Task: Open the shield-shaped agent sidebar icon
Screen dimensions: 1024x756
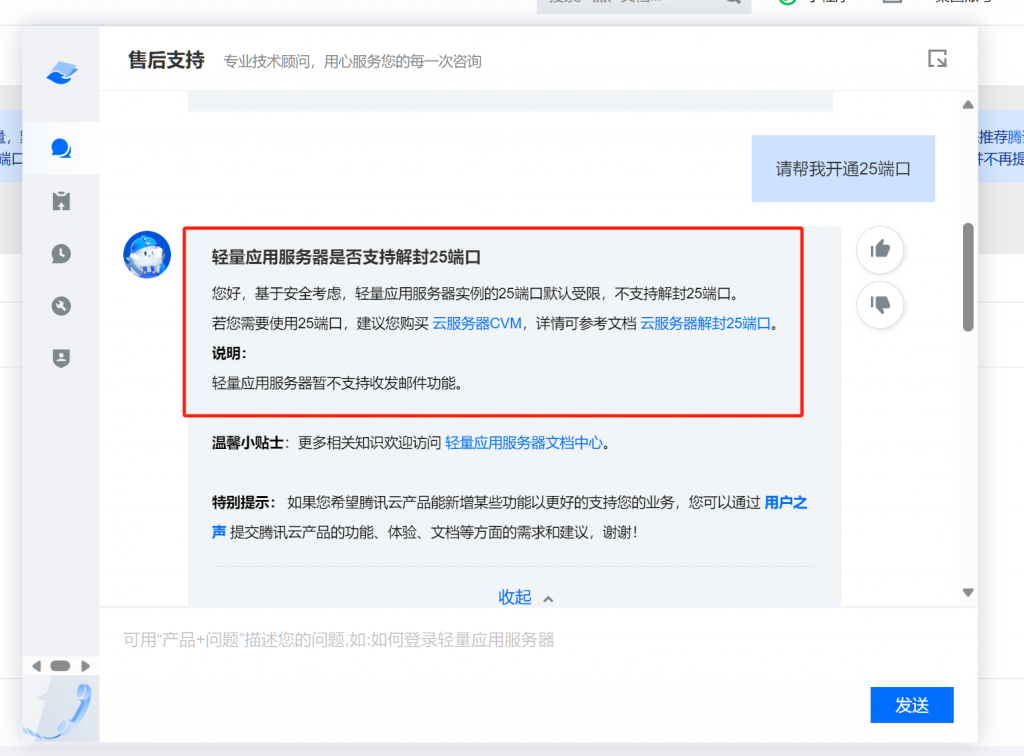Action: click(61, 358)
